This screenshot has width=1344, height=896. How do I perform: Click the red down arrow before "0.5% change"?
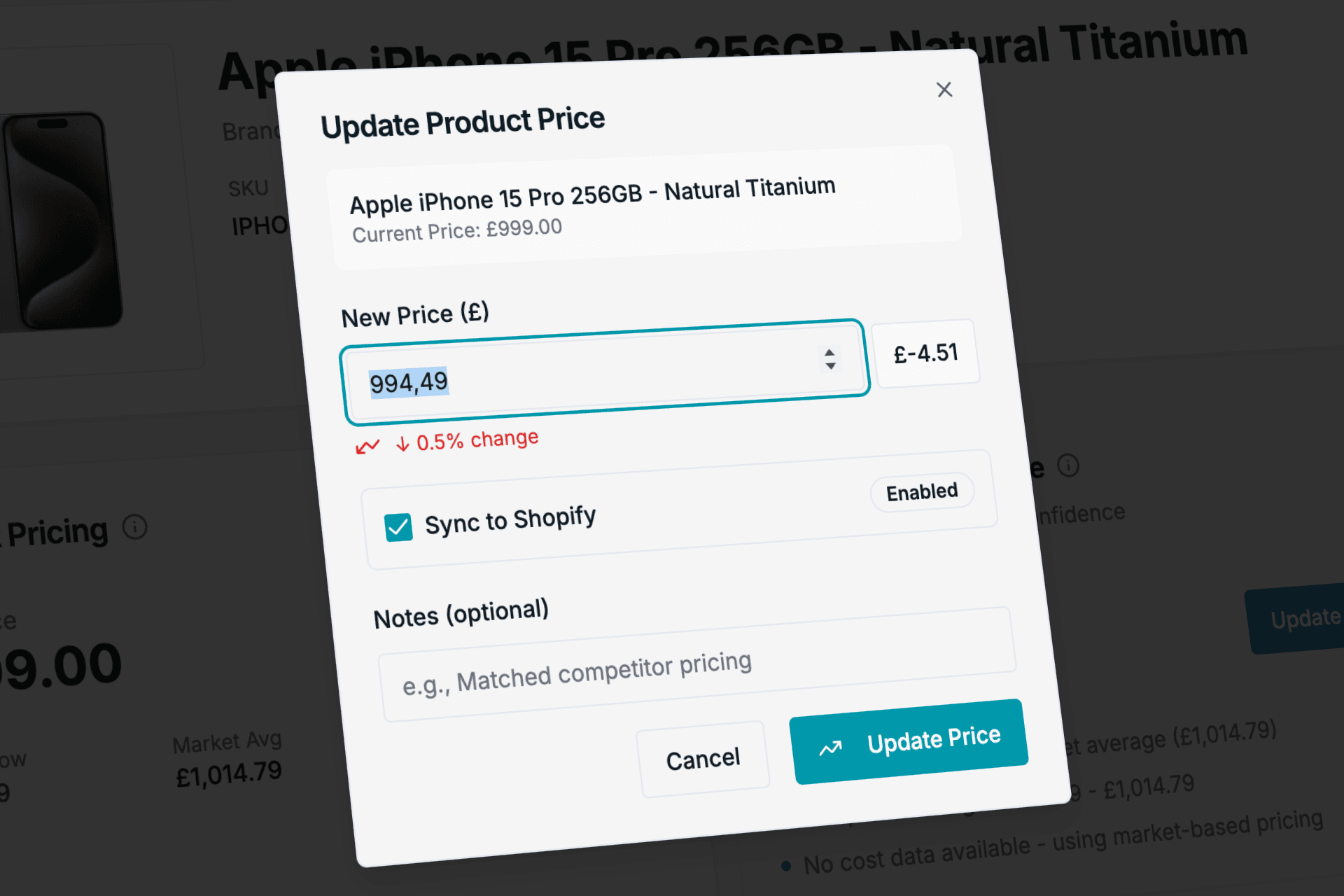(x=402, y=442)
